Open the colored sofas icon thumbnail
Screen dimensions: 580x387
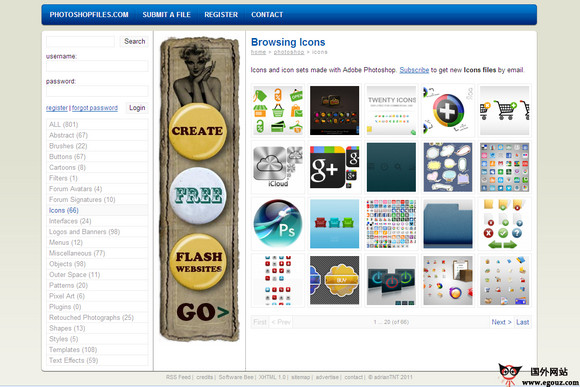(334, 224)
